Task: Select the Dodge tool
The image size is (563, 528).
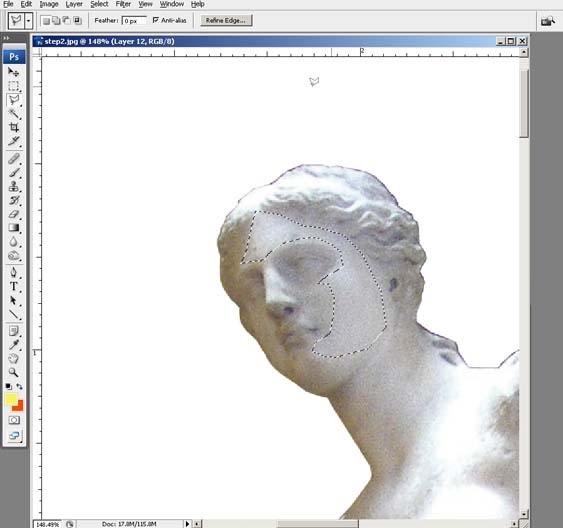Action: click(14, 256)
